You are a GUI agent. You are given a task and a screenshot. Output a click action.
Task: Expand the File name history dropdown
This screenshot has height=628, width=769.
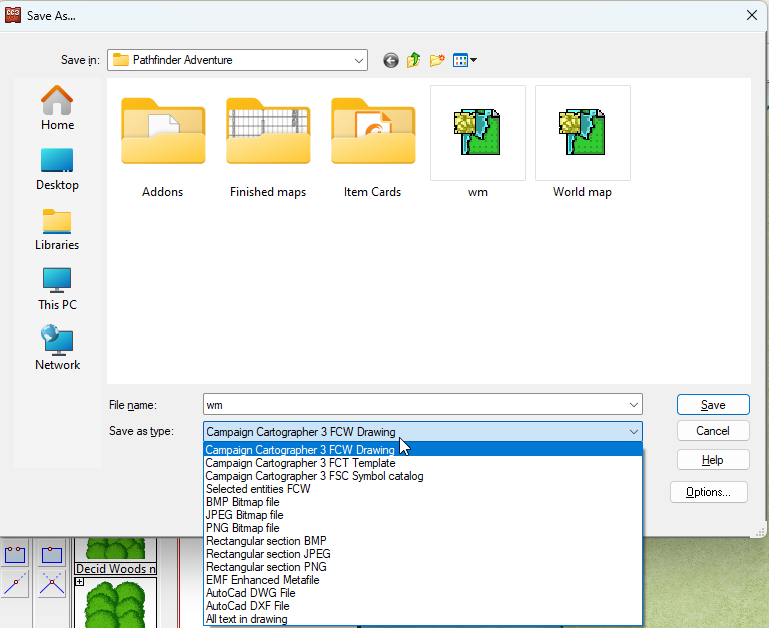point(634,405)
